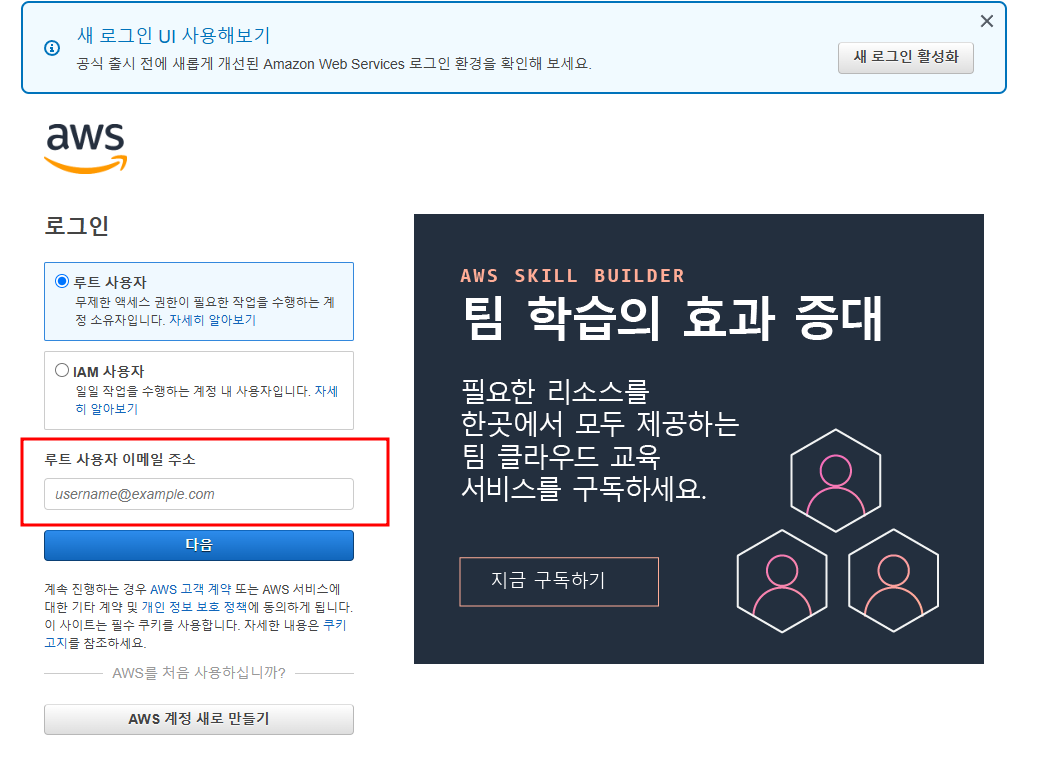Click the AWS logo
The height and width of the screenshot is (757, 1064).
(x=86, y=147)
